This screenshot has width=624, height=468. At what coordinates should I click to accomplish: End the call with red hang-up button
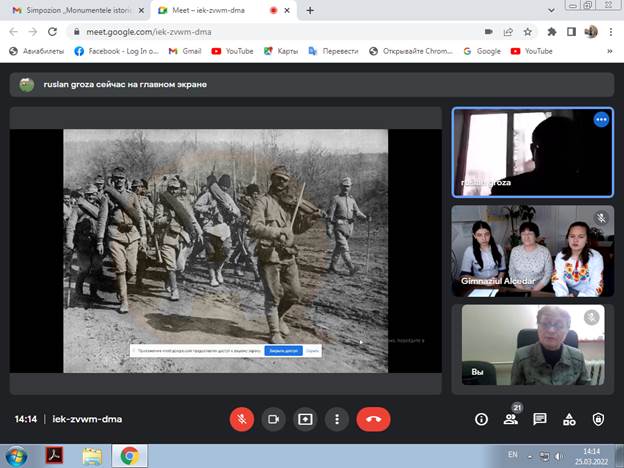[x=373, y=419]
